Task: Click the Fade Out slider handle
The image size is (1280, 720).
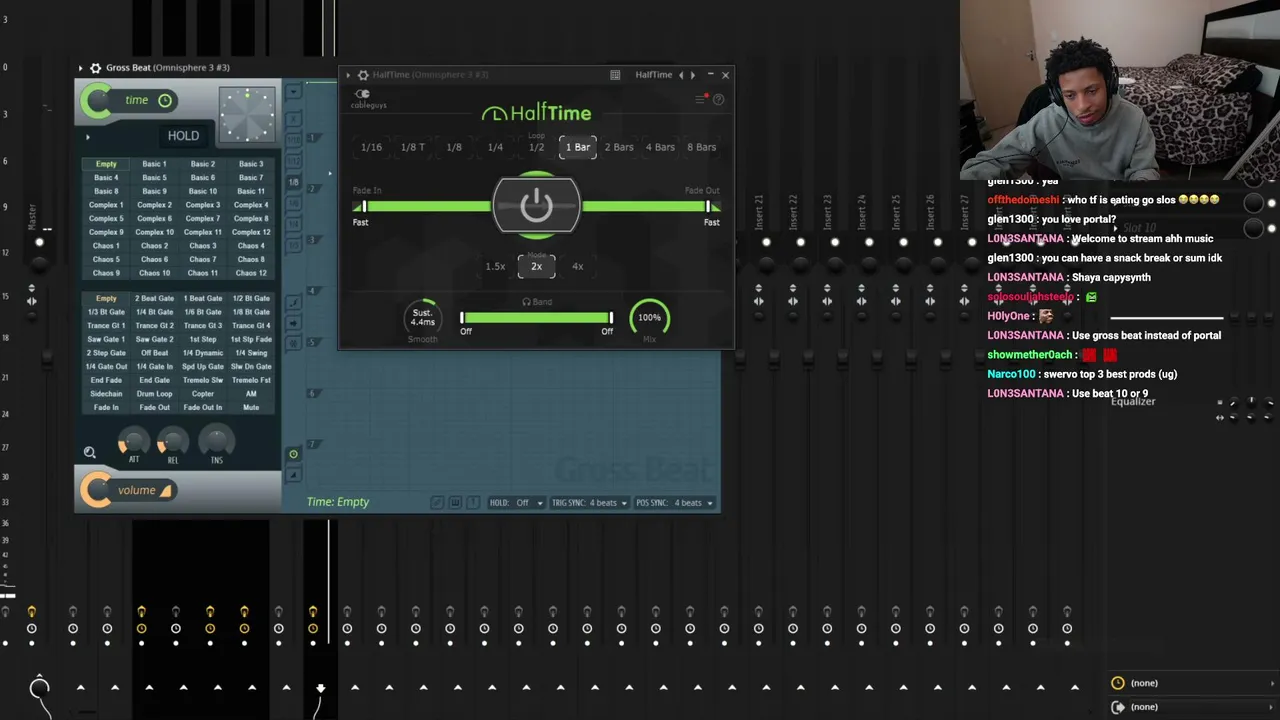Action: 708,206
